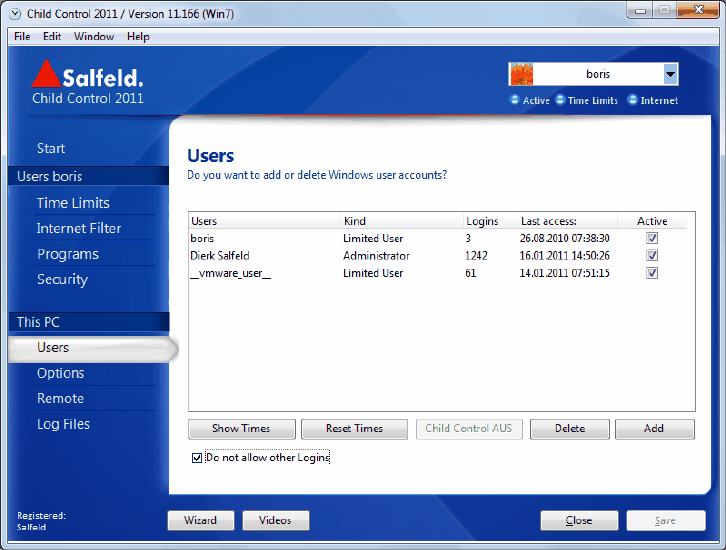Sort by the Logins column header
This screenshot has height=550, width=726.
tap(490, 221)
